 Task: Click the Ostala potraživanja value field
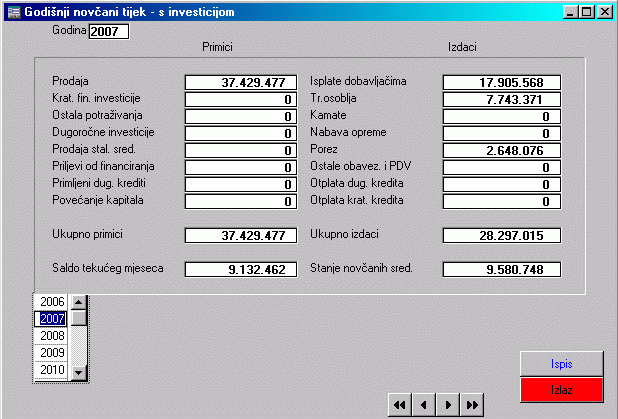coord(241,116)
